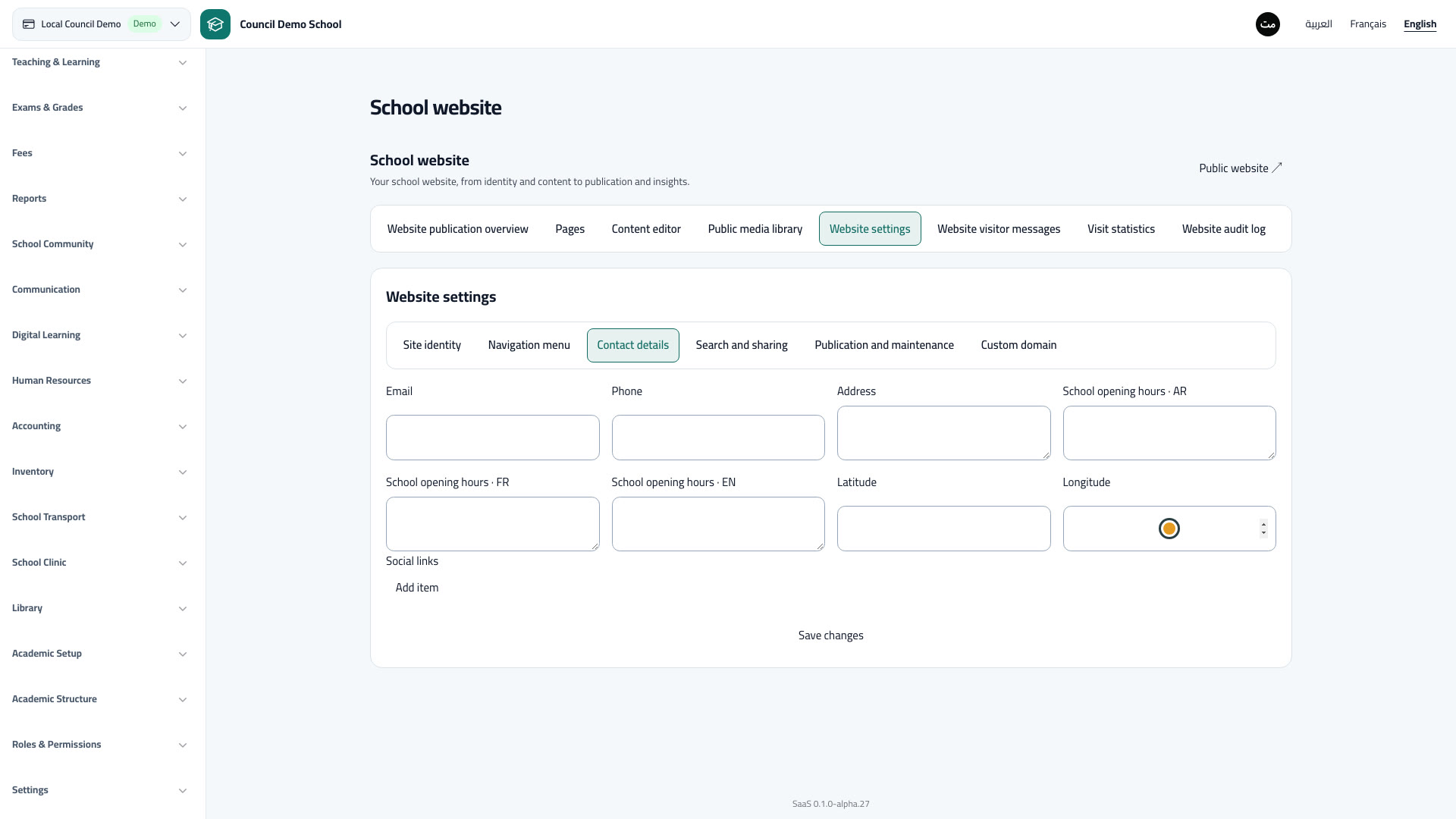Viewport: 1456px width, 819px height.
Task: Select Publication and maintenance sub-tab
Action: click(x=884, y=345)
